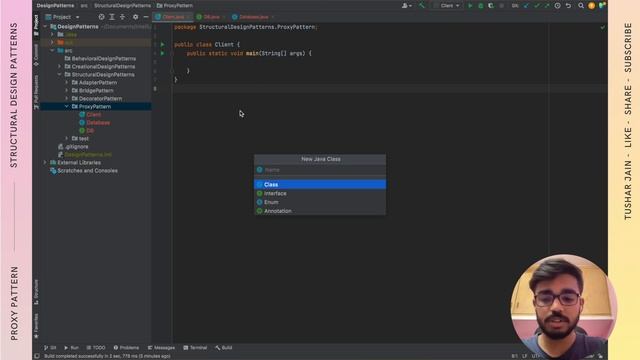Viewport: 640px width, 360px height.
Task: Switch to the Client.java editor tab
Action: point(173,17)
